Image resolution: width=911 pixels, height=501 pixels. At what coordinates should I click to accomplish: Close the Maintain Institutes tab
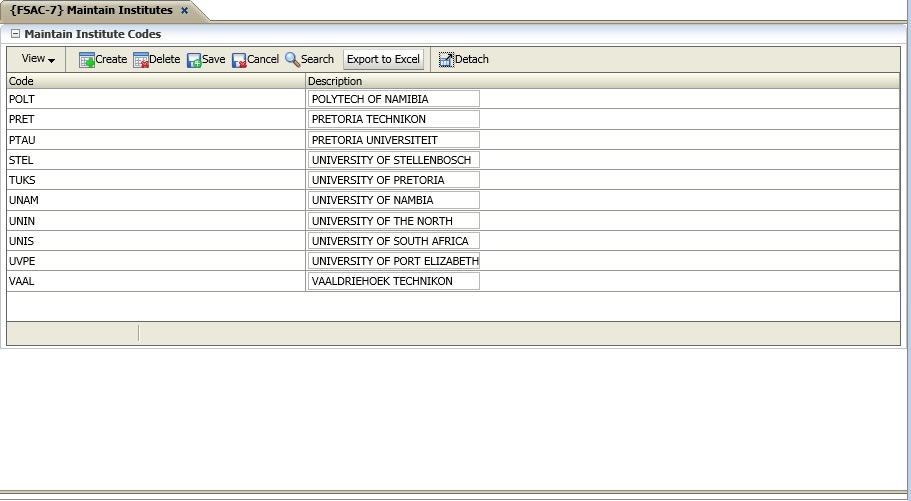184,11
